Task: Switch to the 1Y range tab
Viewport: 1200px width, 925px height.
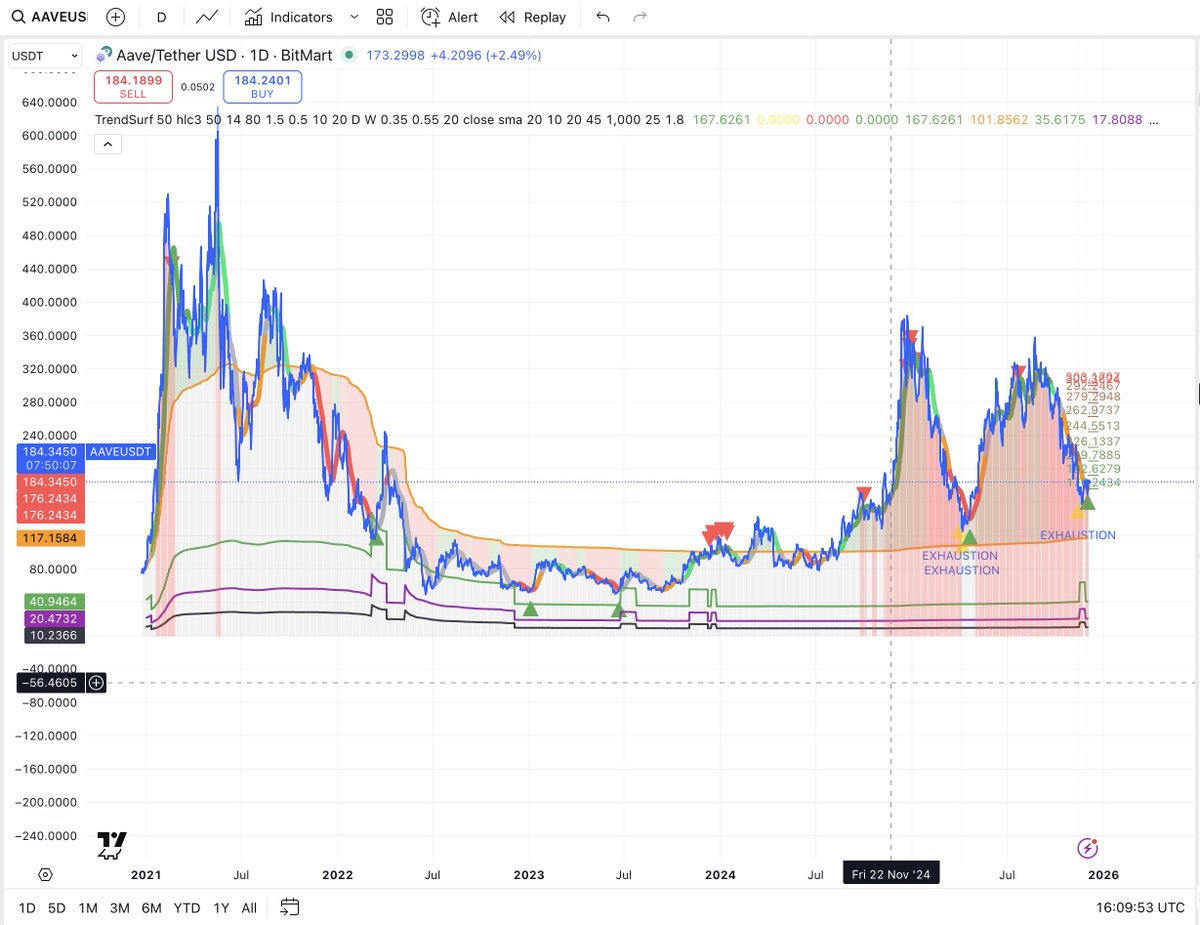Action: (220, 908)
